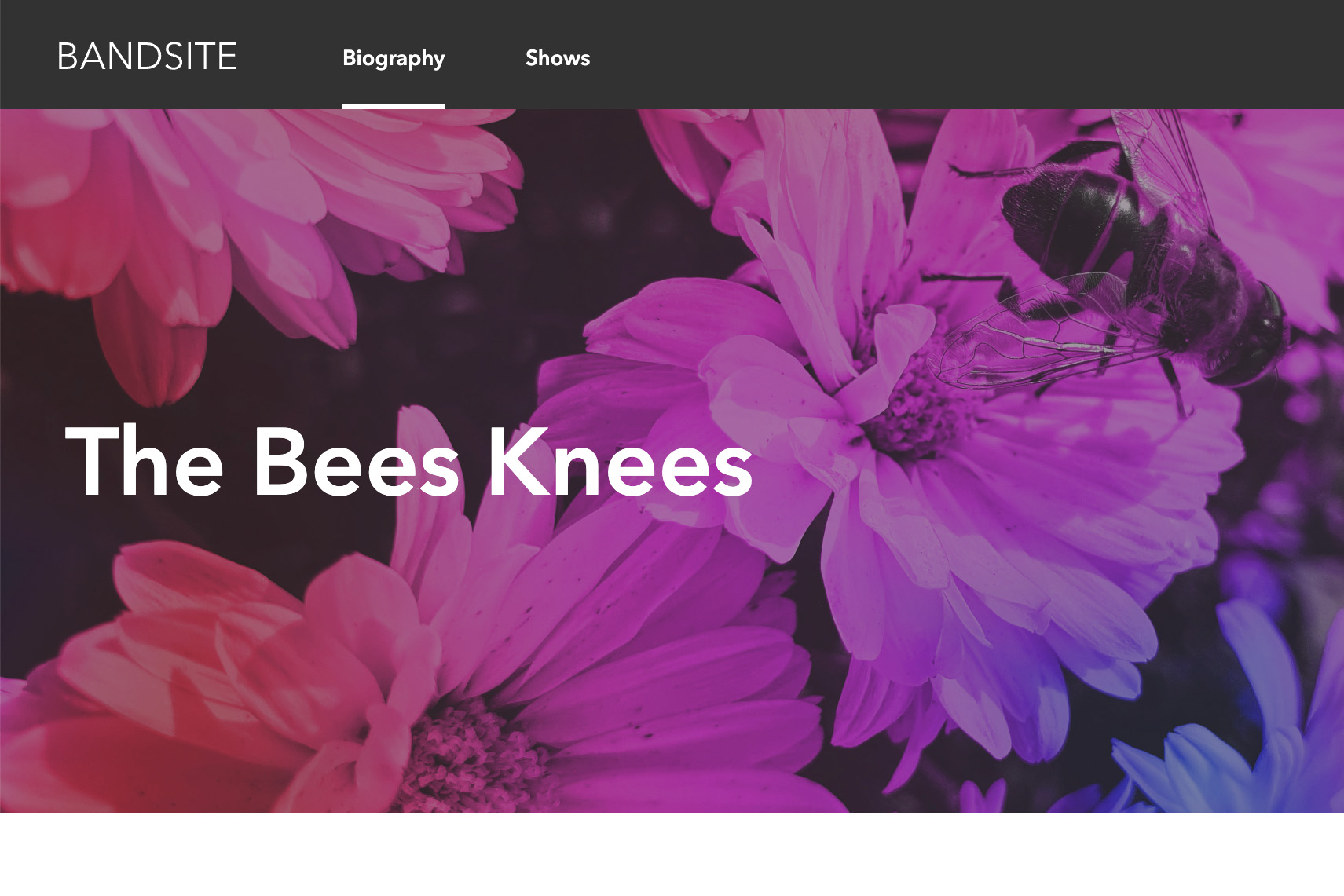
Task: Click the word "The" in the title
Action: point(145,462)
